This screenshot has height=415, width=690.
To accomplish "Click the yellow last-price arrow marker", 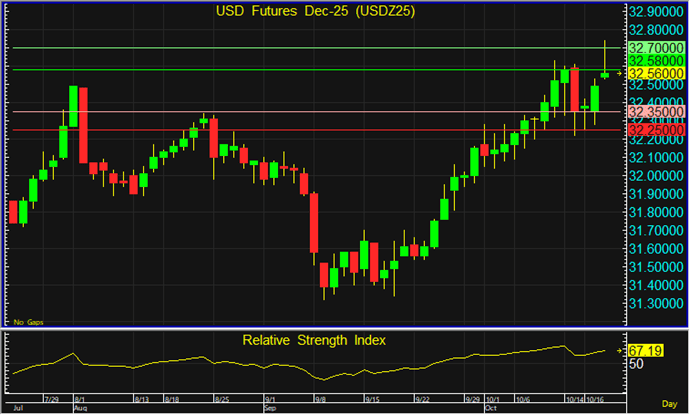I will [619, 74].
